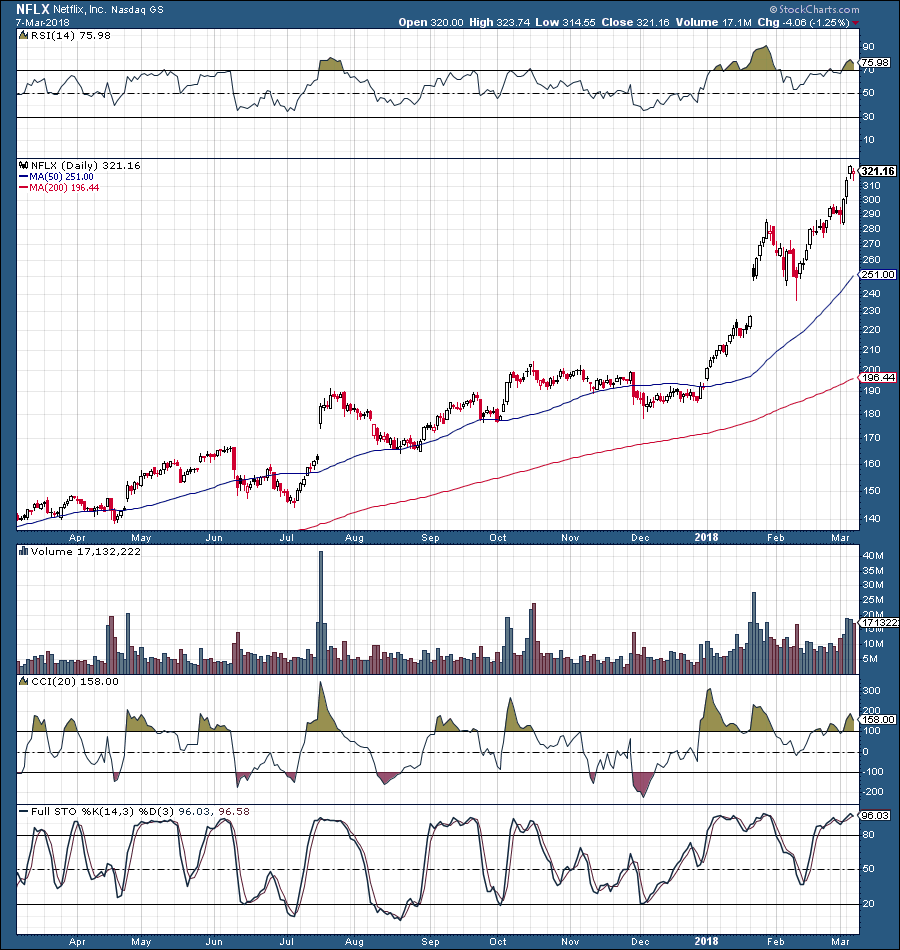The height and width of the screenshot is (950, 900).
Task: Select the Volume 17.1M value in header
Action: coord(713,22)
